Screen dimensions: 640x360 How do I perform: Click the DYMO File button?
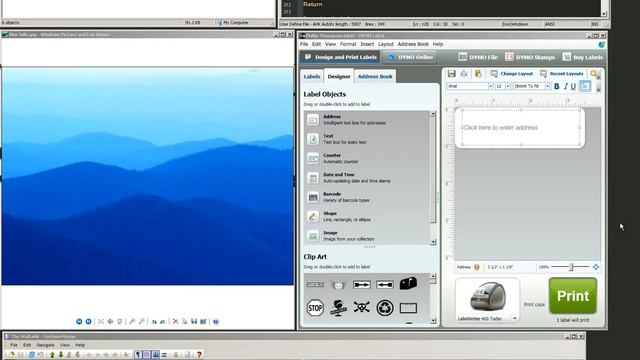(x=478, y=57)
